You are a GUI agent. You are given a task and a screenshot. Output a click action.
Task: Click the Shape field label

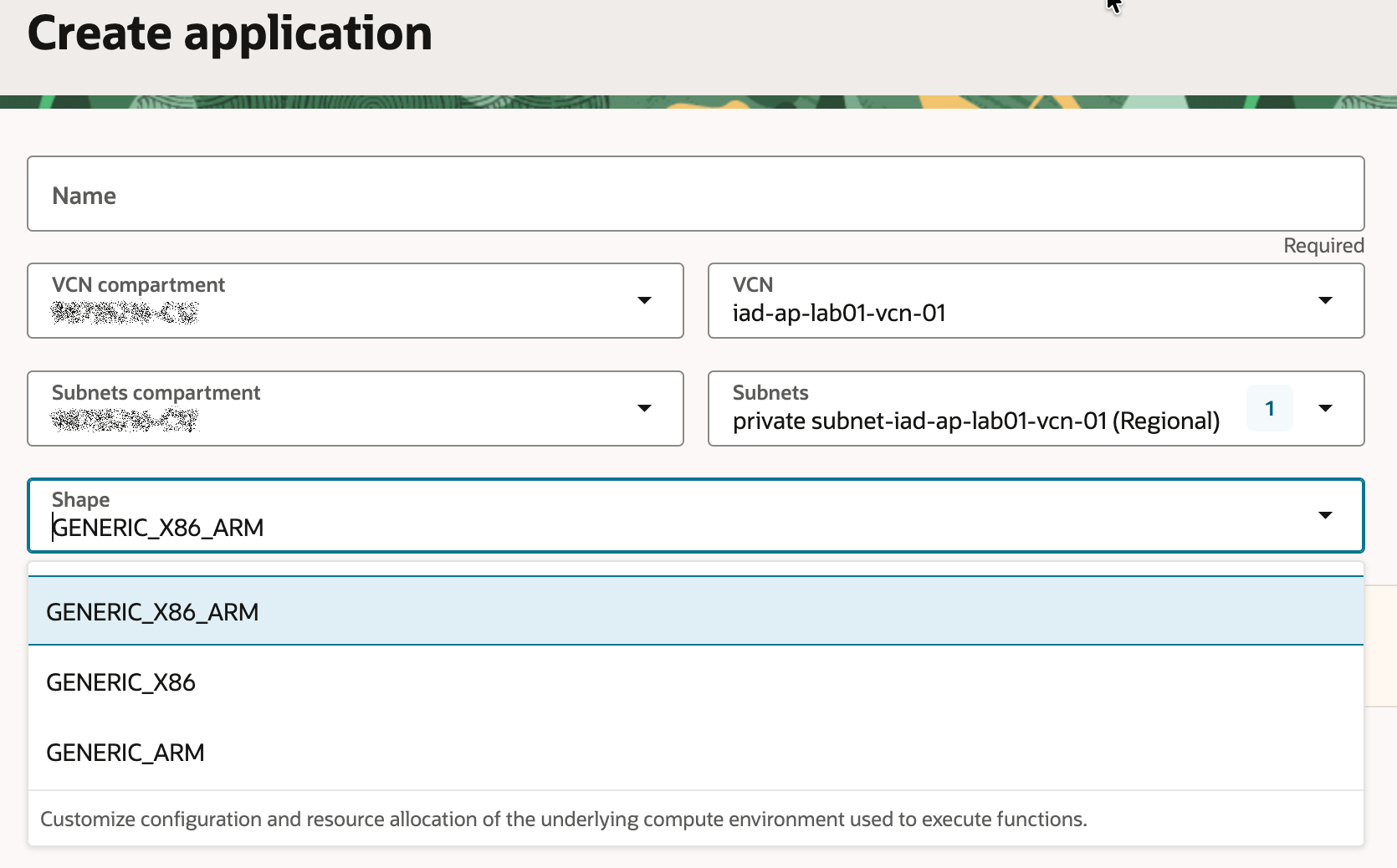tap(80, 499)
